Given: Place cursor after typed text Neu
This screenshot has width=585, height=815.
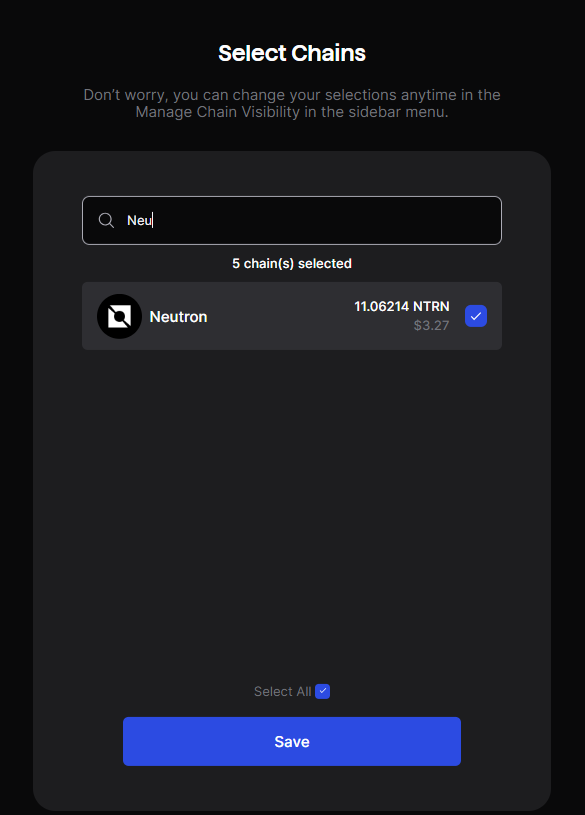Looking at the screenshot, I should click(153, 220).
